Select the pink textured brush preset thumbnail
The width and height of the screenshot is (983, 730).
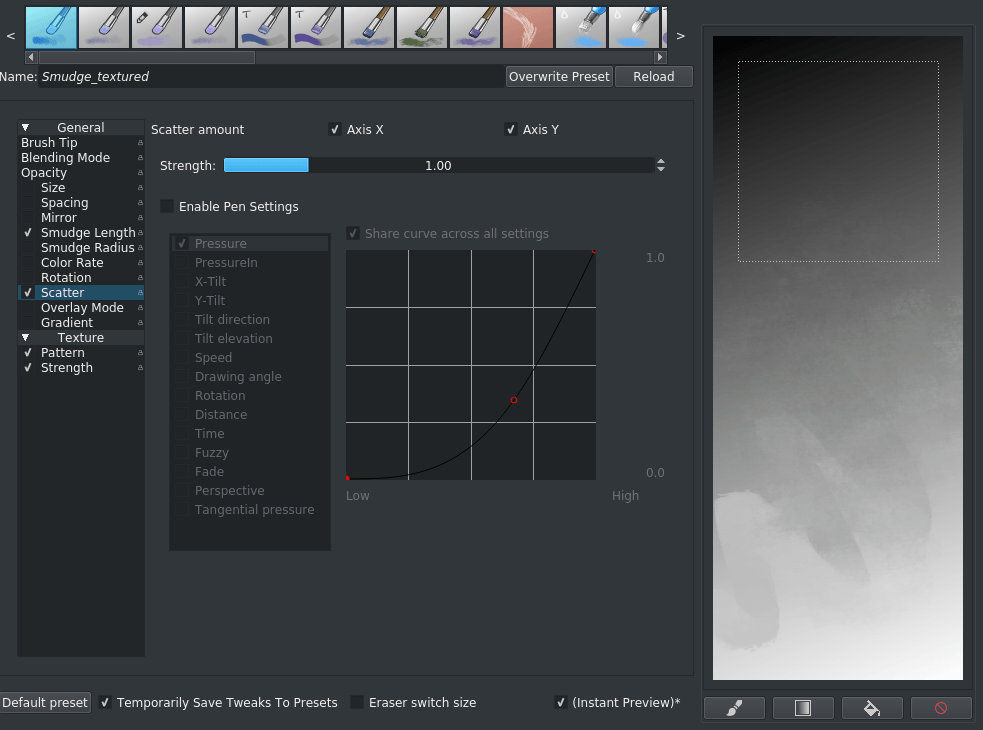coord(528,27)
